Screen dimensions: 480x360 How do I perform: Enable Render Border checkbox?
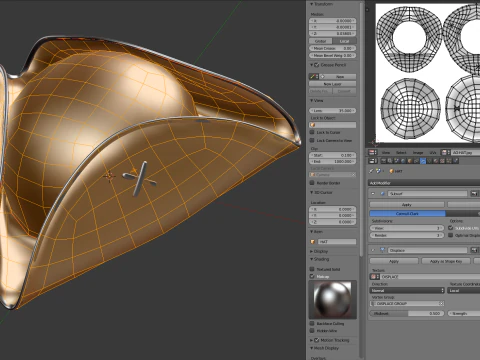point(312,183)
